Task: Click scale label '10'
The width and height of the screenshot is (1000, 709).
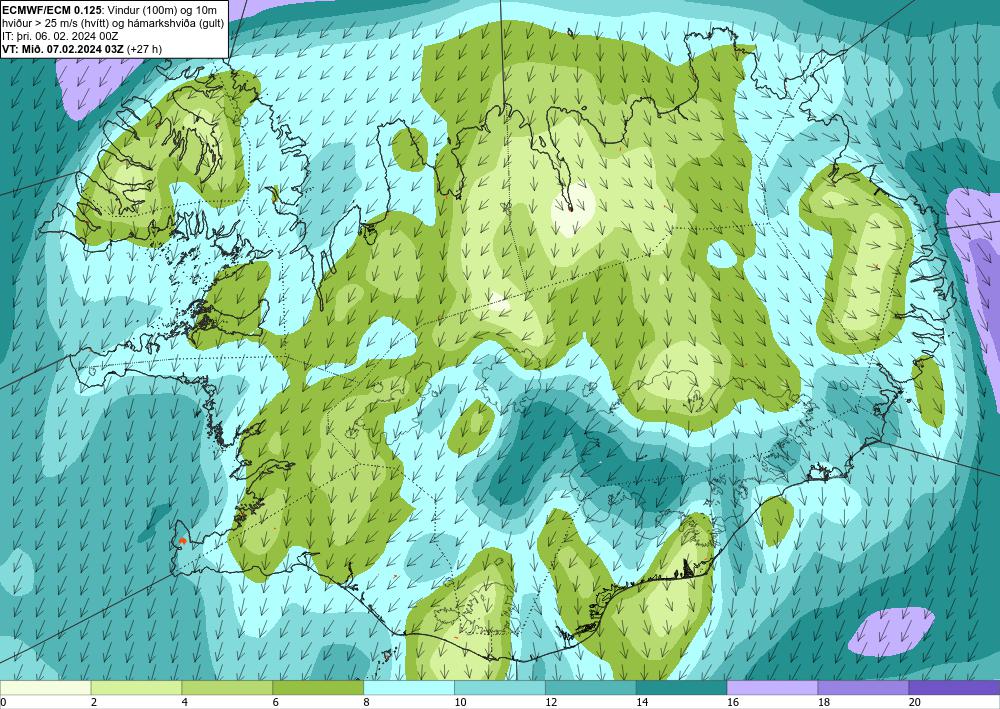Action: pyautogui.click(x=460, y=703)
